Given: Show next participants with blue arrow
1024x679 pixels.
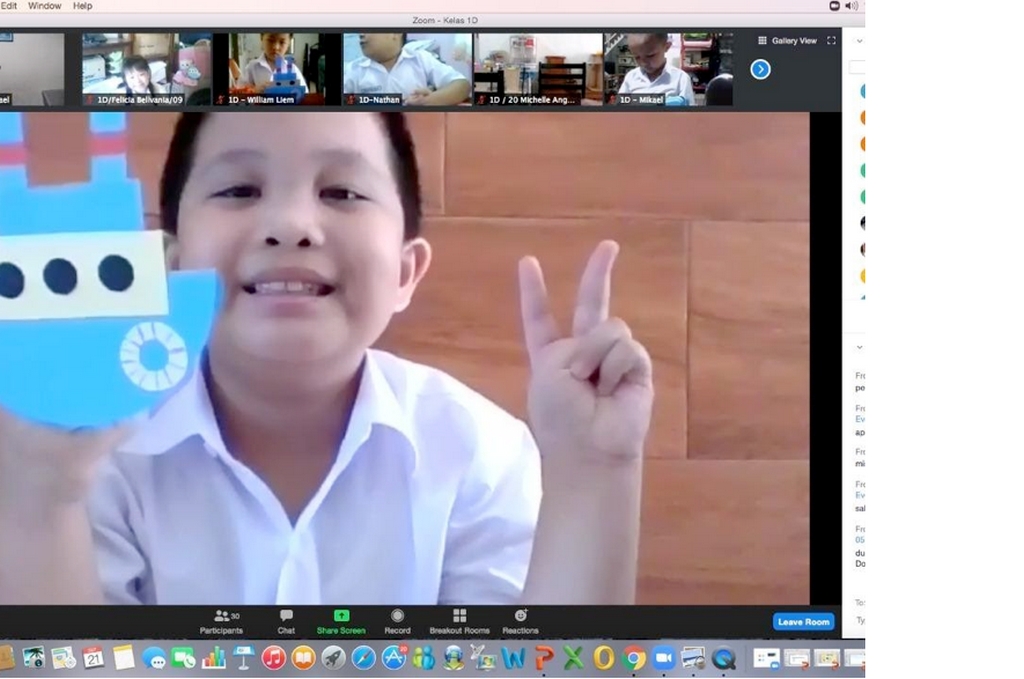Looking at the screenshot, I should point(760,69).
